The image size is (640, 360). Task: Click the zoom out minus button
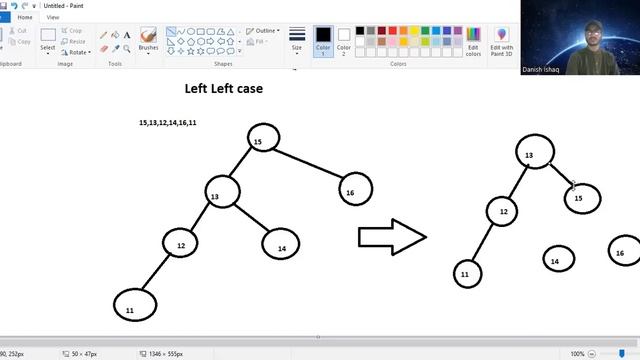pyautogui.click(x=592, y=354)
